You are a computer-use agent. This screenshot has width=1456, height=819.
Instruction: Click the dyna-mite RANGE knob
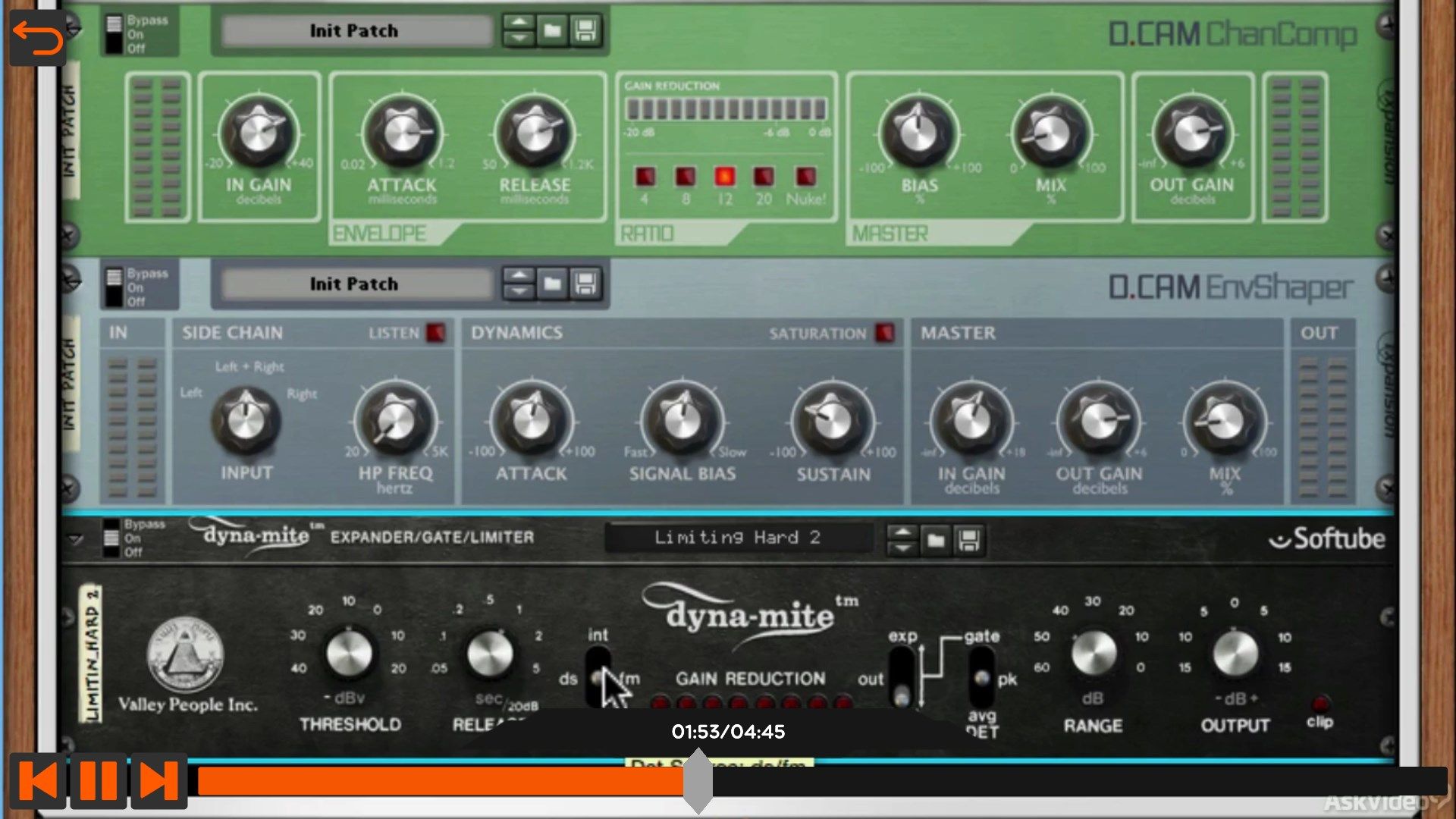1094,653
